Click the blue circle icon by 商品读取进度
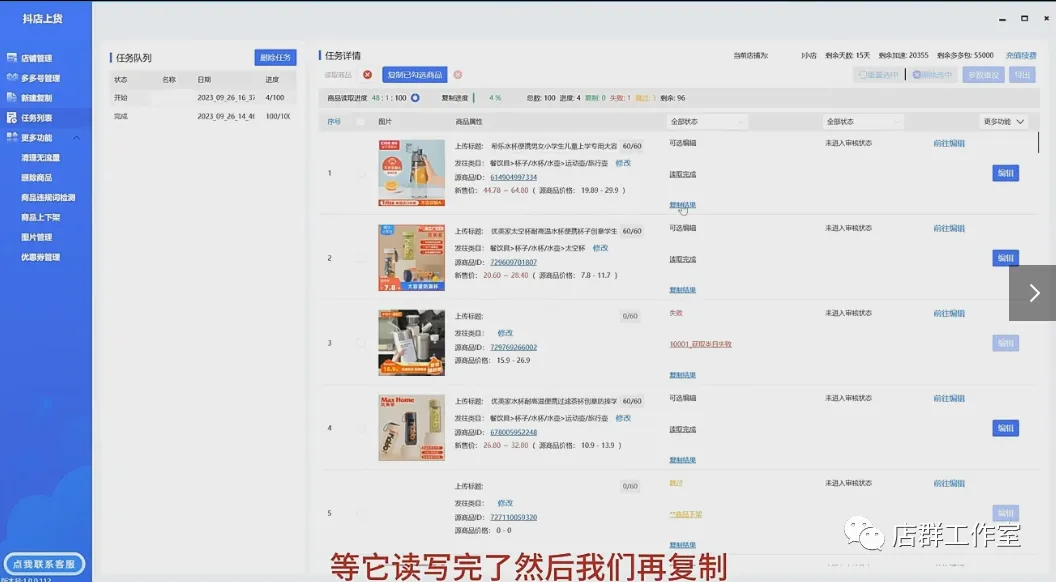This screenshot has height=582, width=1056. click(415, 98)
